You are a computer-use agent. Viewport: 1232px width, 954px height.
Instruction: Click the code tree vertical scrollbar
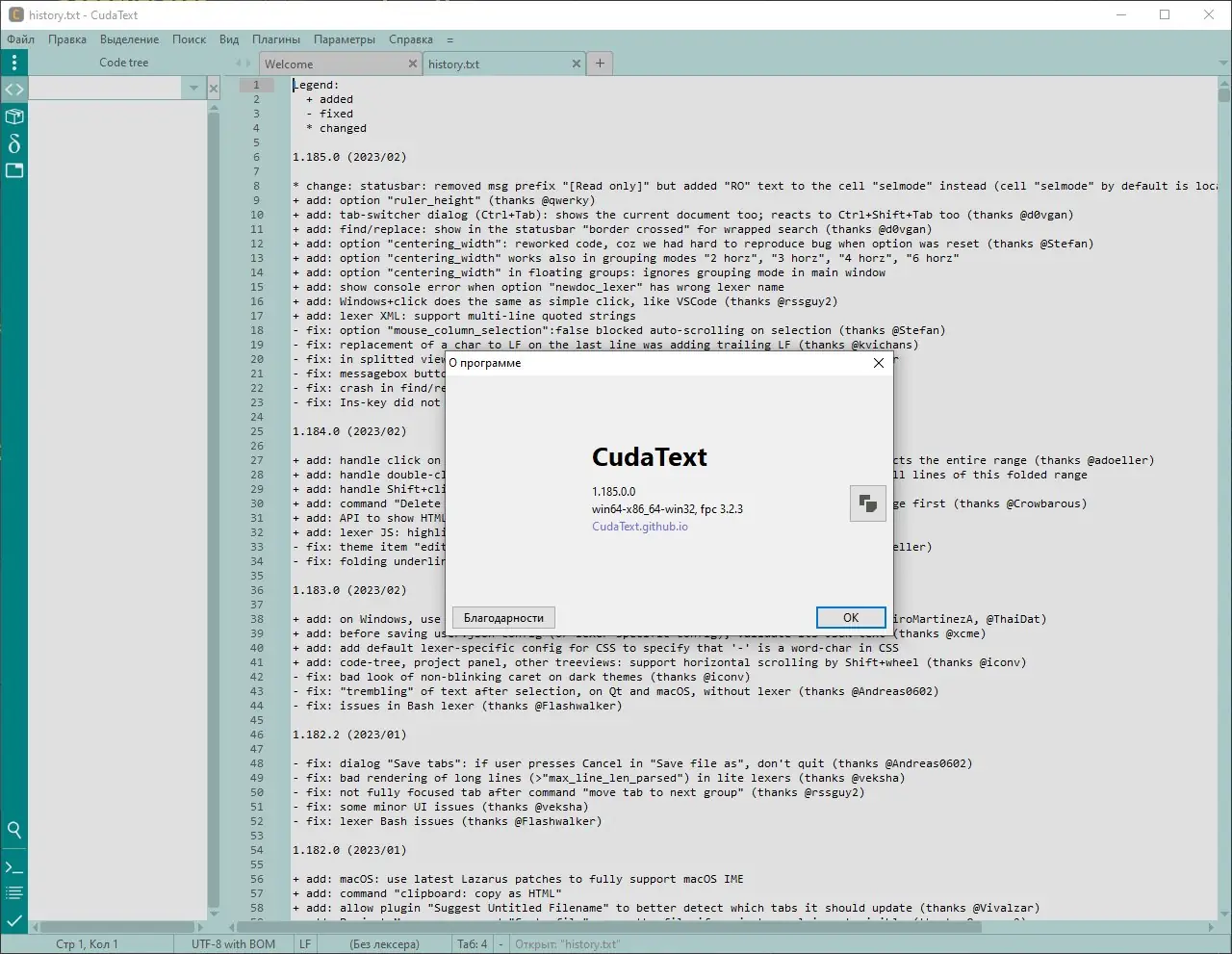point(214,510)
